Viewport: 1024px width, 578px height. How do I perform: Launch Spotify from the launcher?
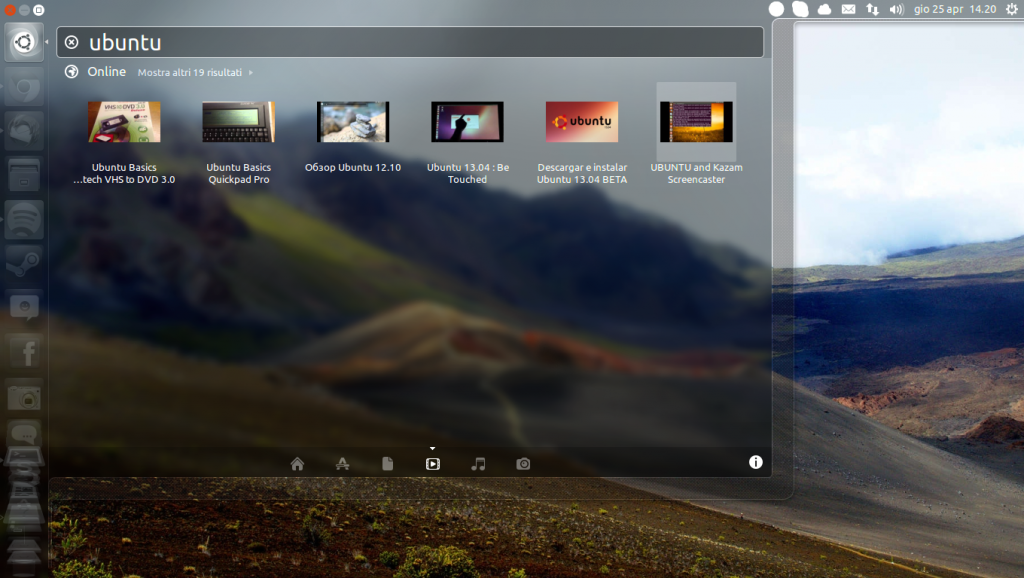[24, 219]
